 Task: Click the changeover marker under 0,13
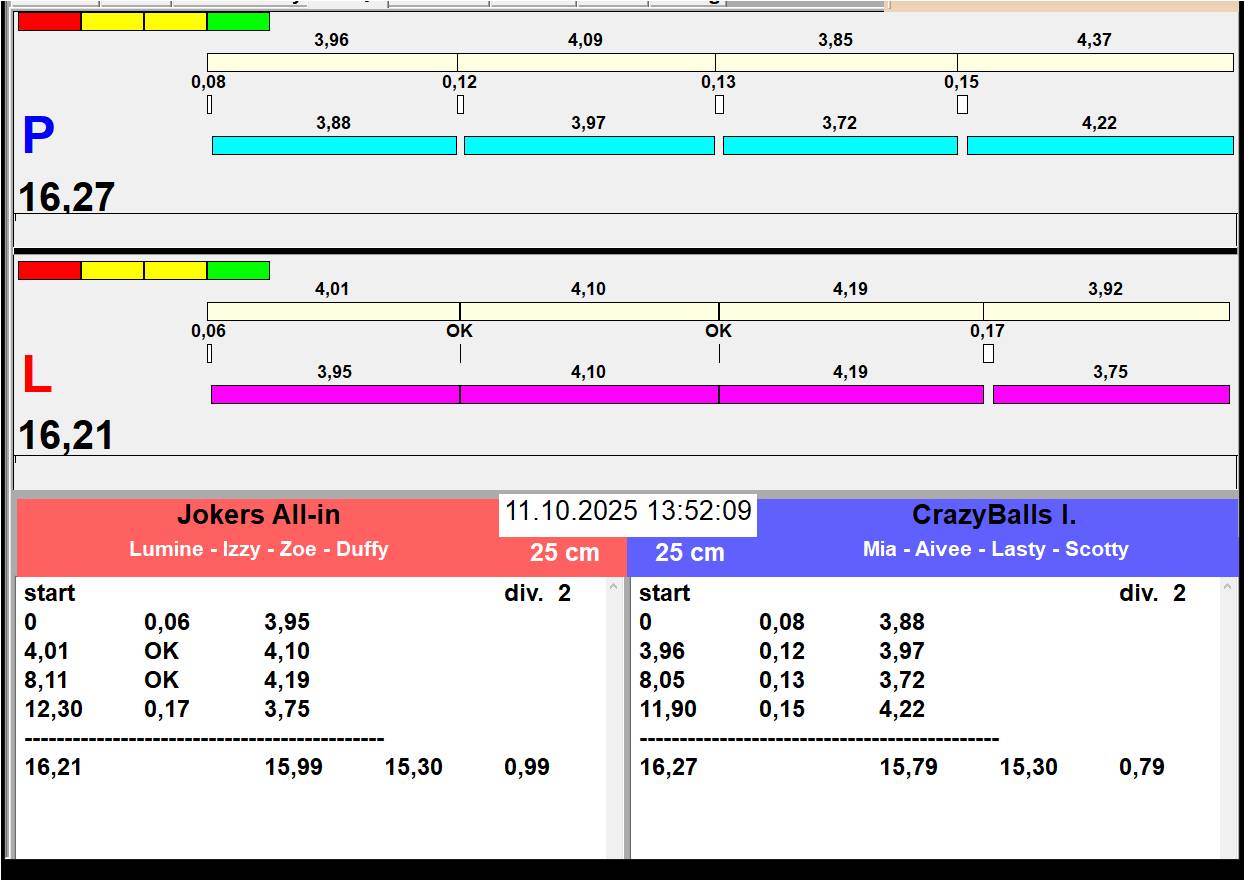(719, 104)
